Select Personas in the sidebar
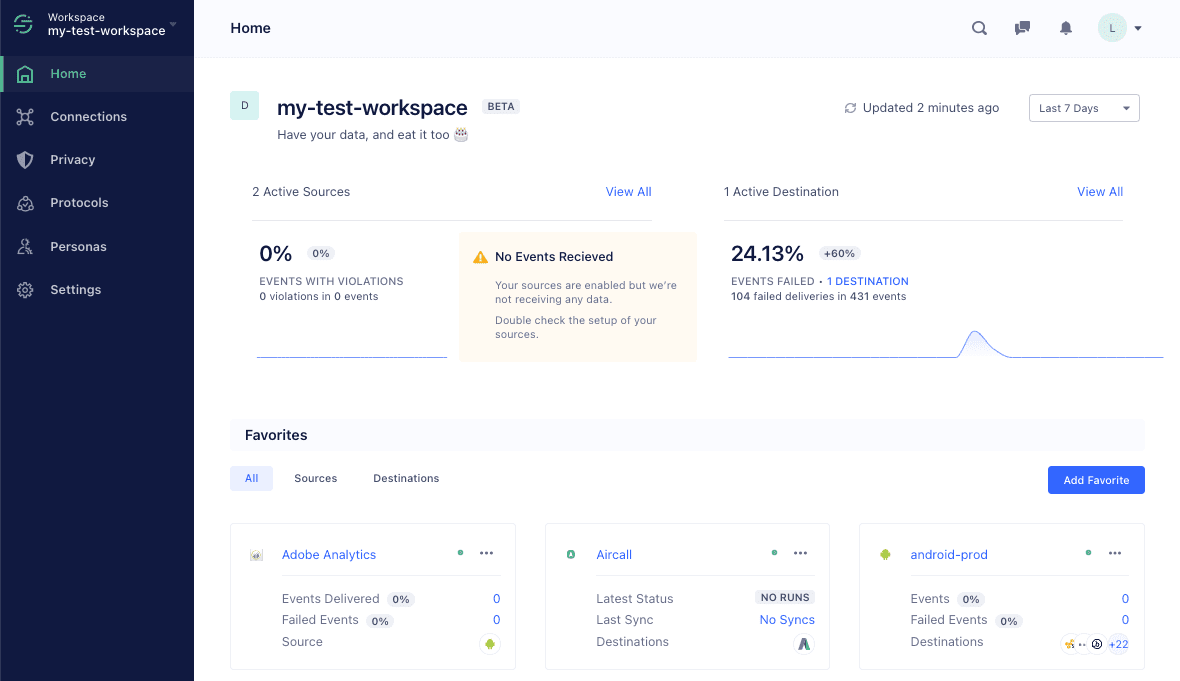 click(77, 246)
